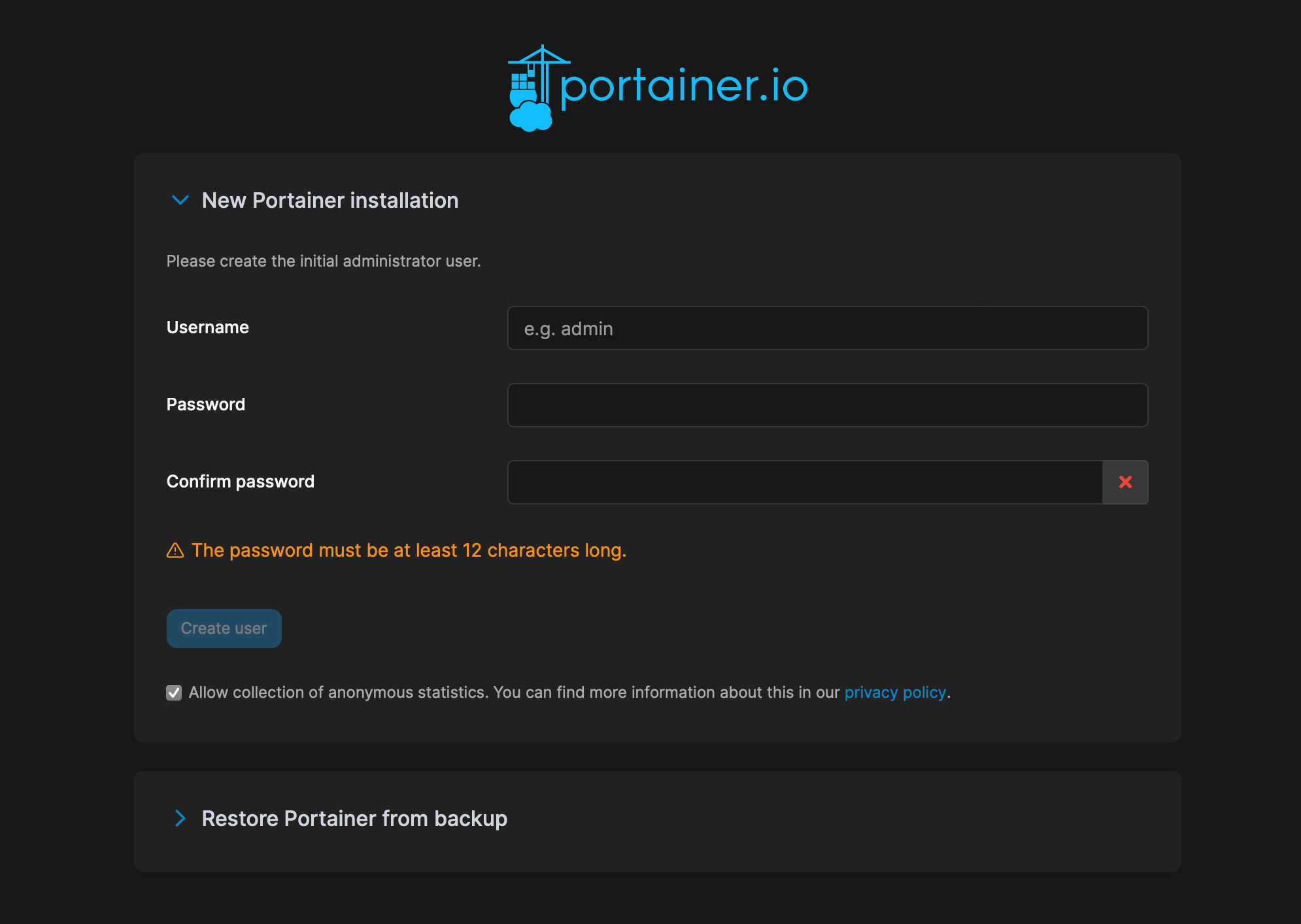This screenshot has height=924, width=1301.
Task: Click the Password field label
Action: (206, 404)
